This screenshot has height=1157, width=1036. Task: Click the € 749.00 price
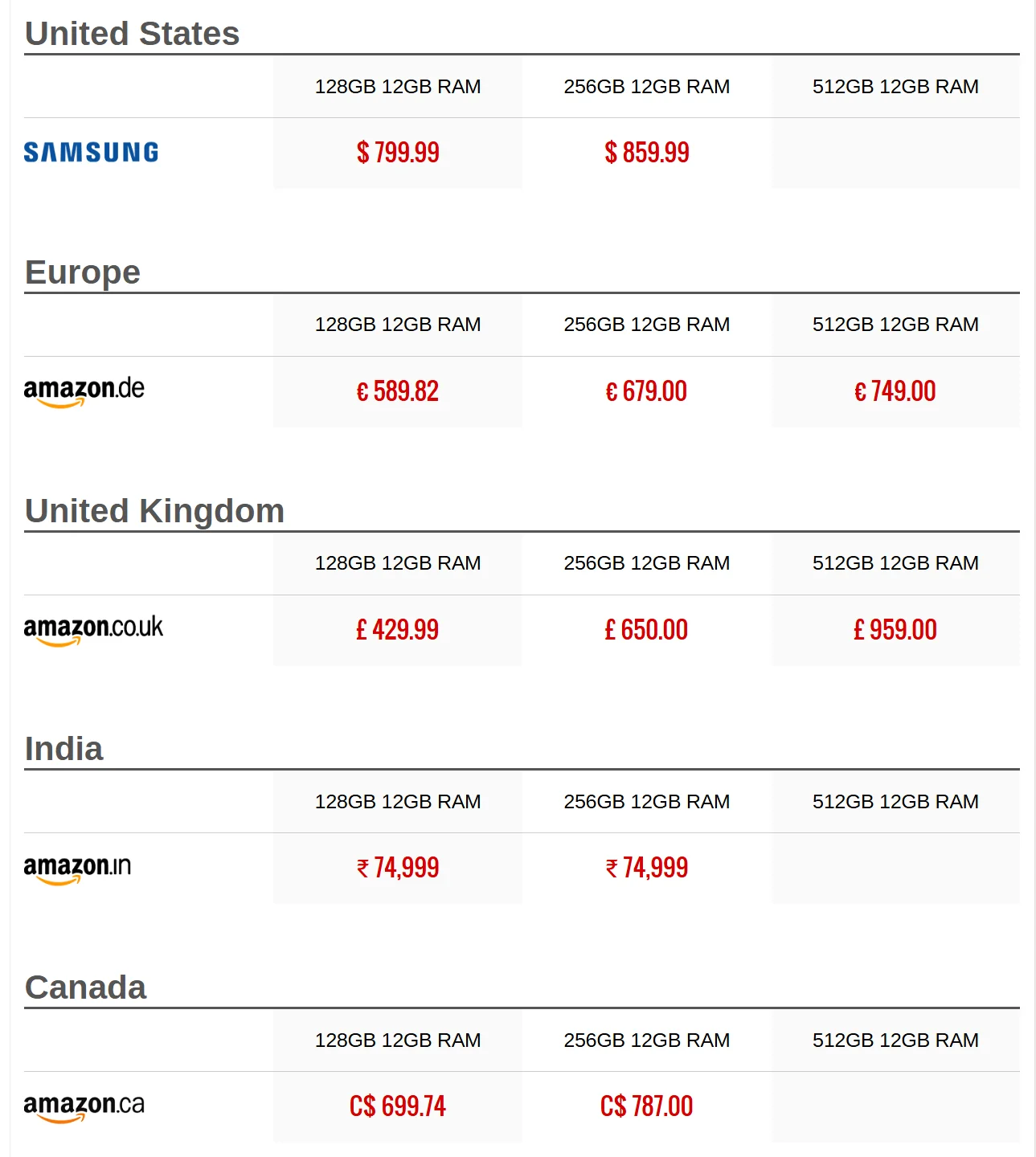pyautogui.click(x=895, y=391)
